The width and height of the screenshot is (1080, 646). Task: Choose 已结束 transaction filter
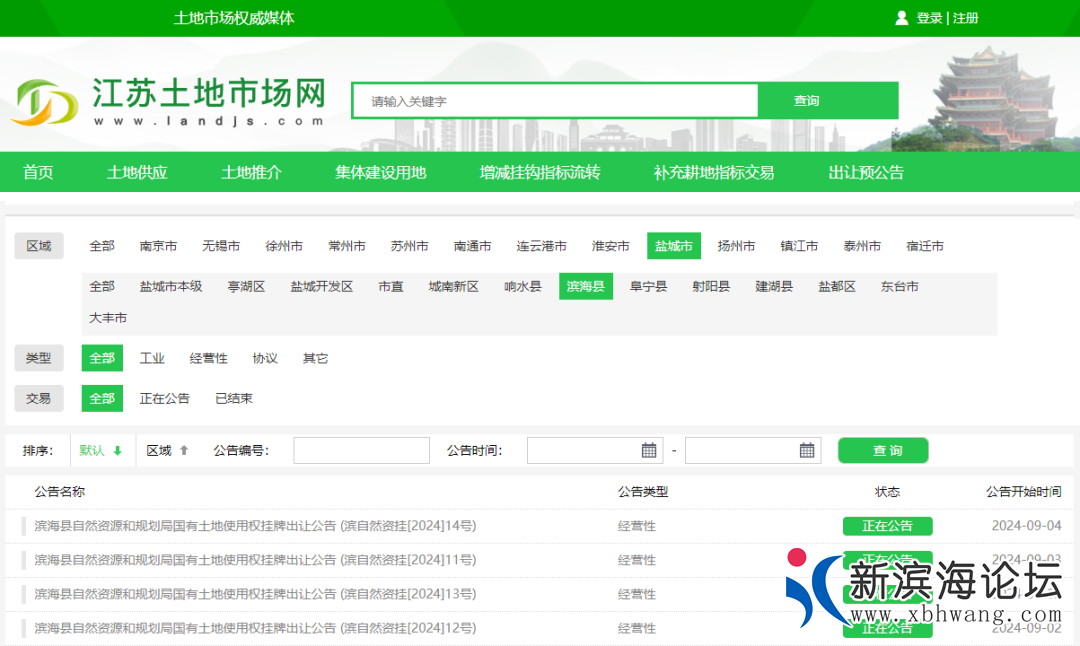click(234, 398)
